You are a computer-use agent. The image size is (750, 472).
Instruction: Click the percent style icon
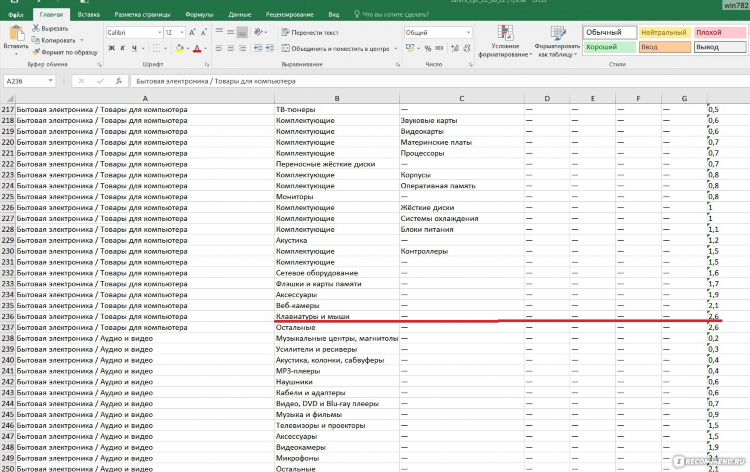pyautogui.click(x=428, y=48)
